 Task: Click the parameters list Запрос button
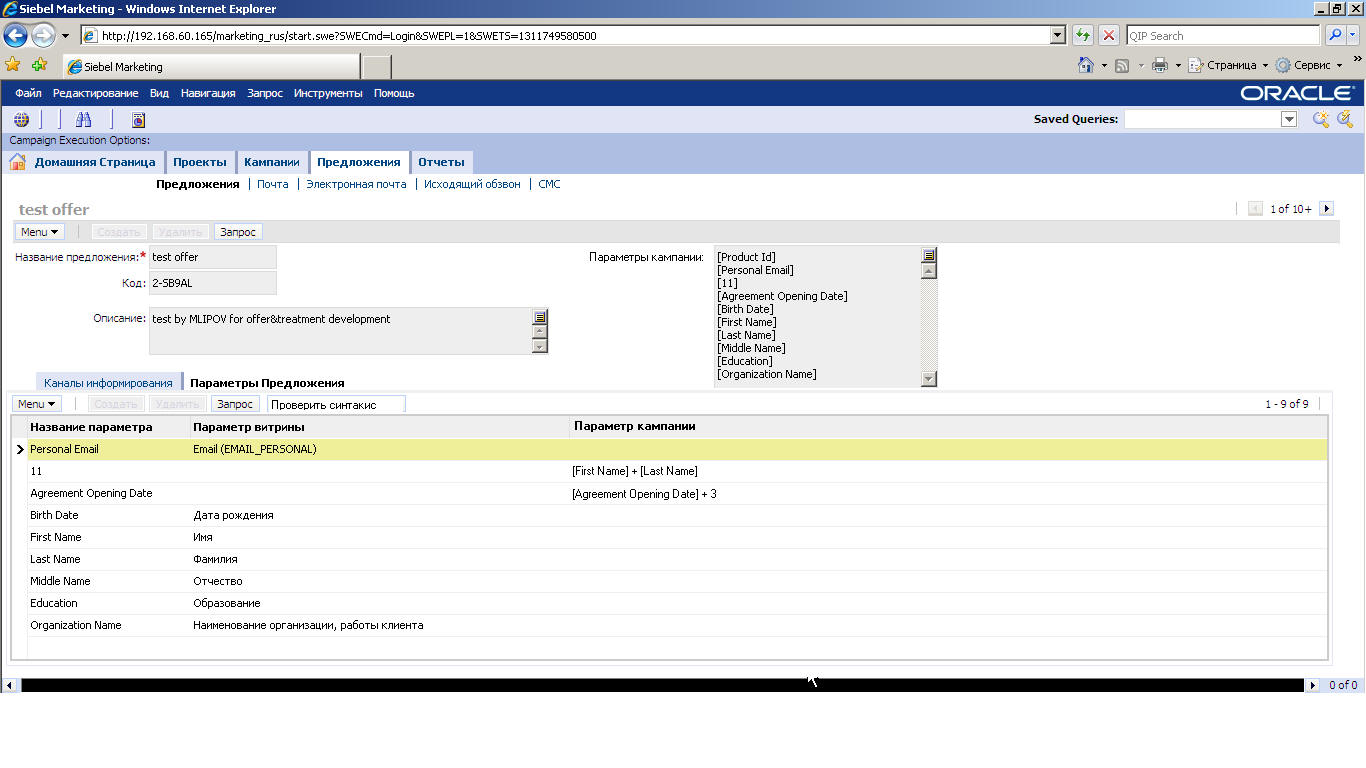click(x=235, y=404)
